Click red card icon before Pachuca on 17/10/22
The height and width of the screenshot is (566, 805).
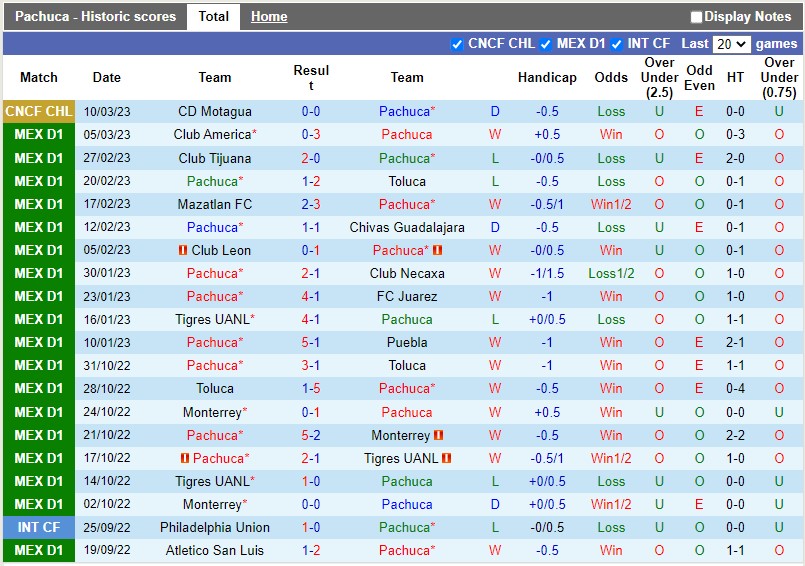185,458
